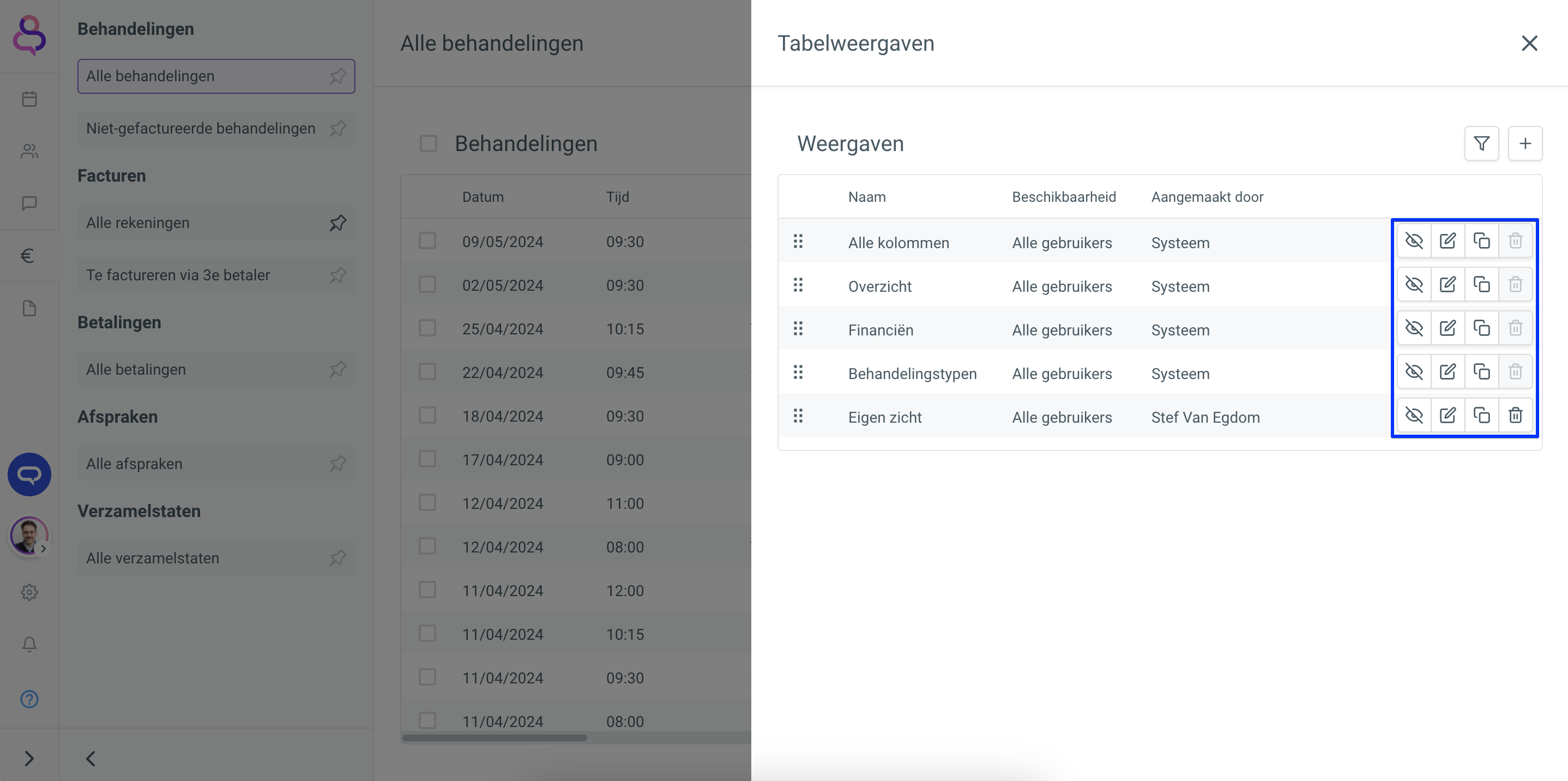The width and height of the screenshot is (1568, 781).
Task: Grab drag handle of Behandelingstypen row
Action: coord(798,372)
